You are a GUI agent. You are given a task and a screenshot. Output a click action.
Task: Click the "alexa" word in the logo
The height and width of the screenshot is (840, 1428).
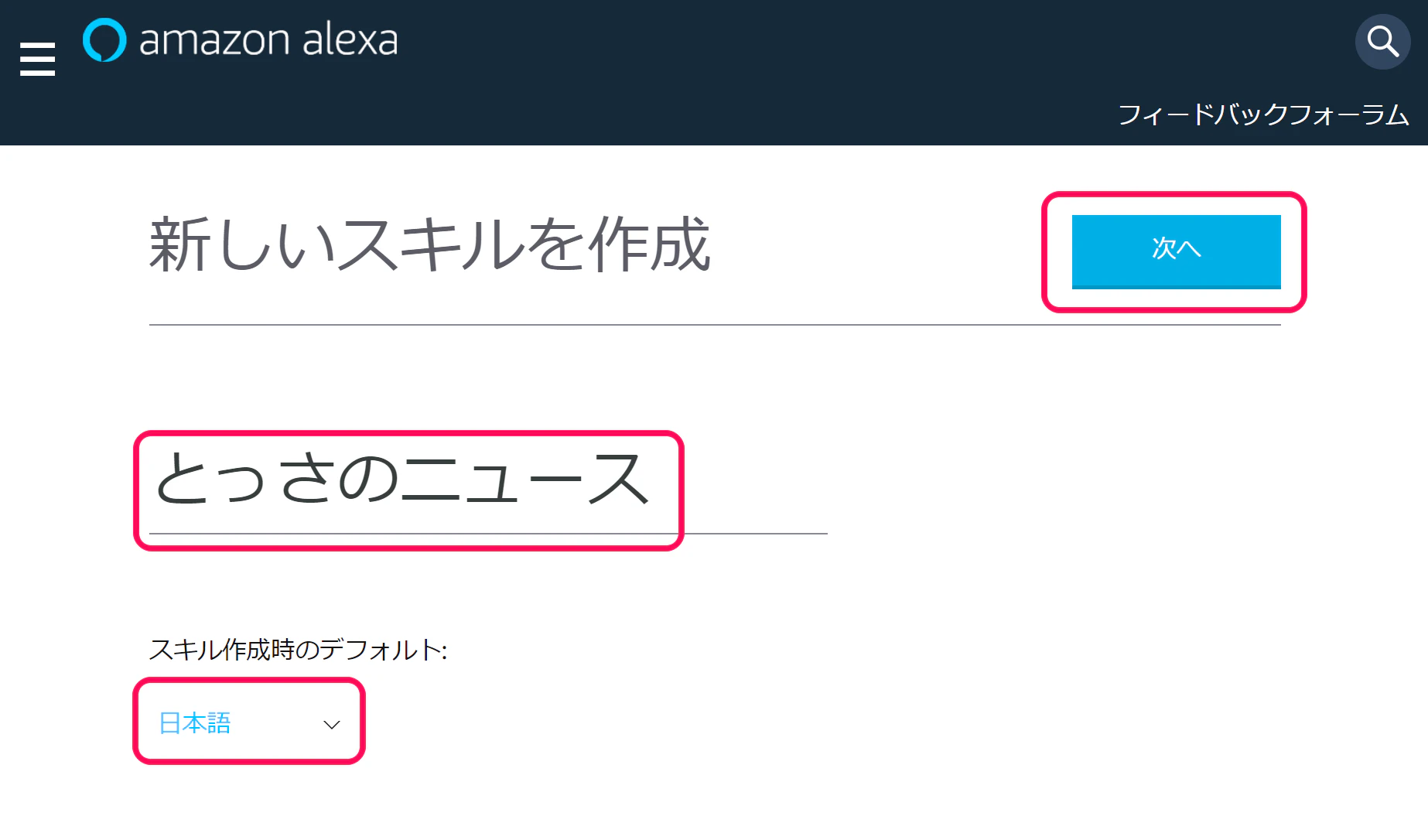(350, 40)
